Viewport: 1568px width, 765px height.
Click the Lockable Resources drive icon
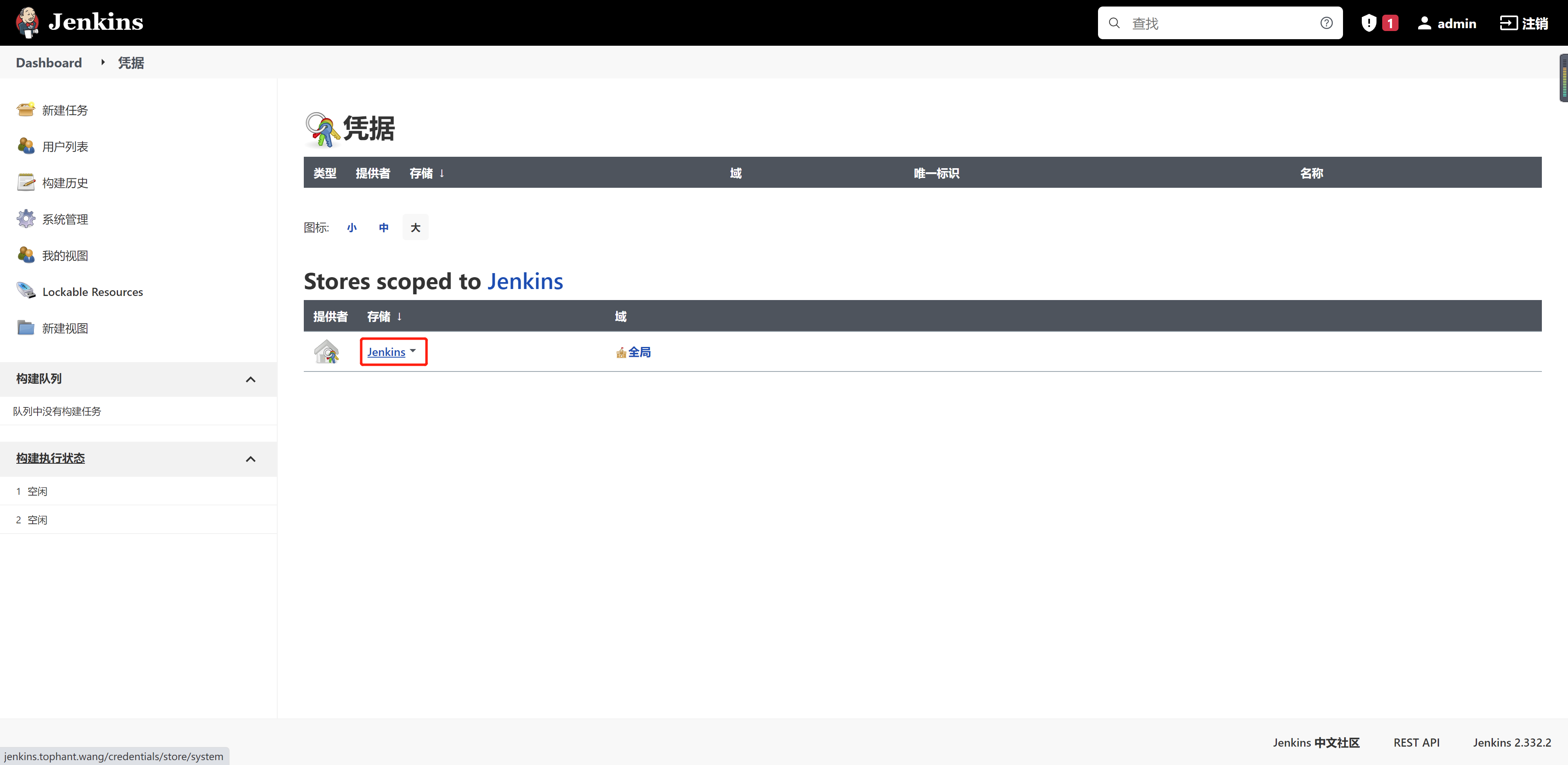point(26,291)
